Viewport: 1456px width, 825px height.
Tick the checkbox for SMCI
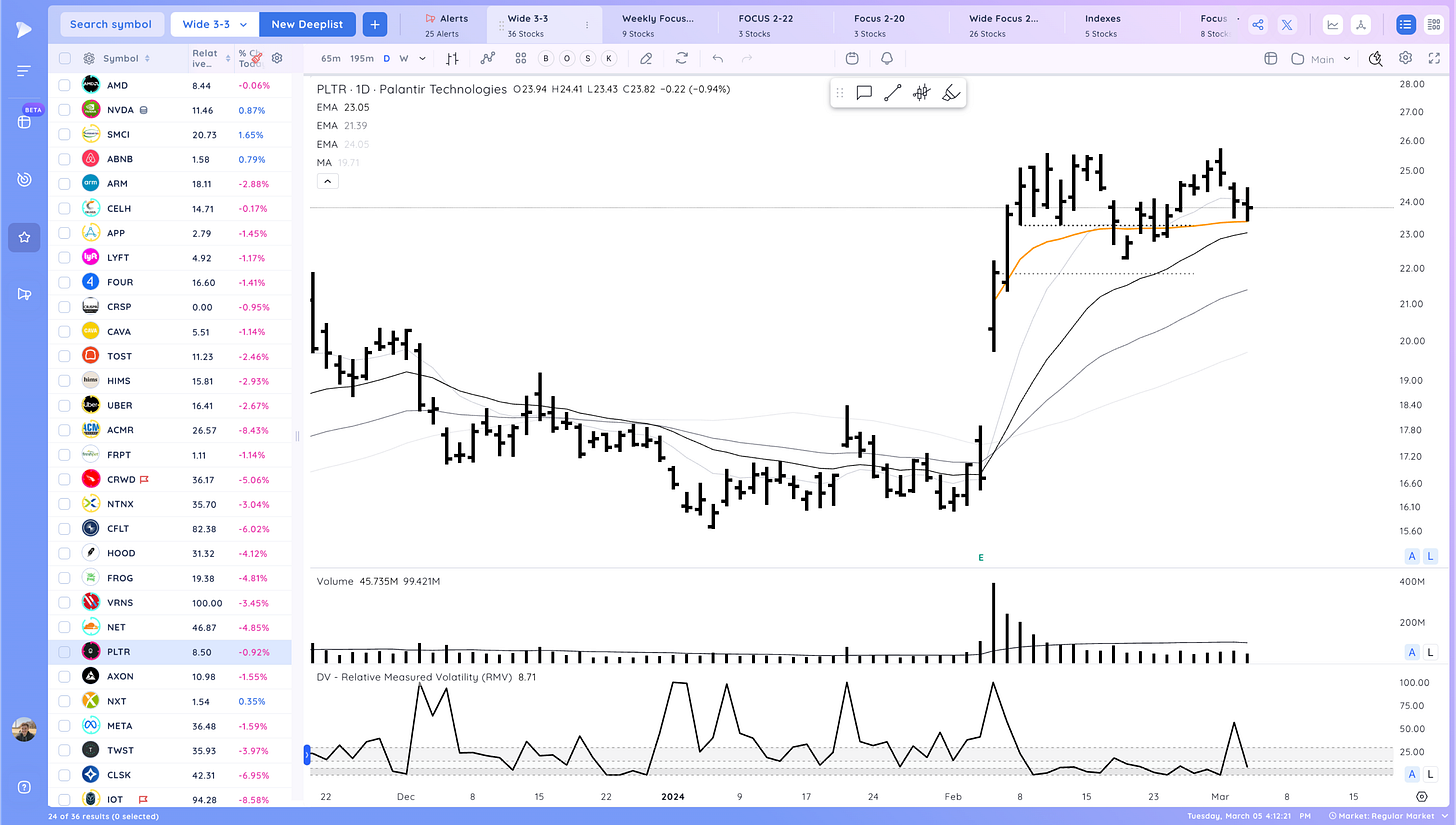click(65, 134)
